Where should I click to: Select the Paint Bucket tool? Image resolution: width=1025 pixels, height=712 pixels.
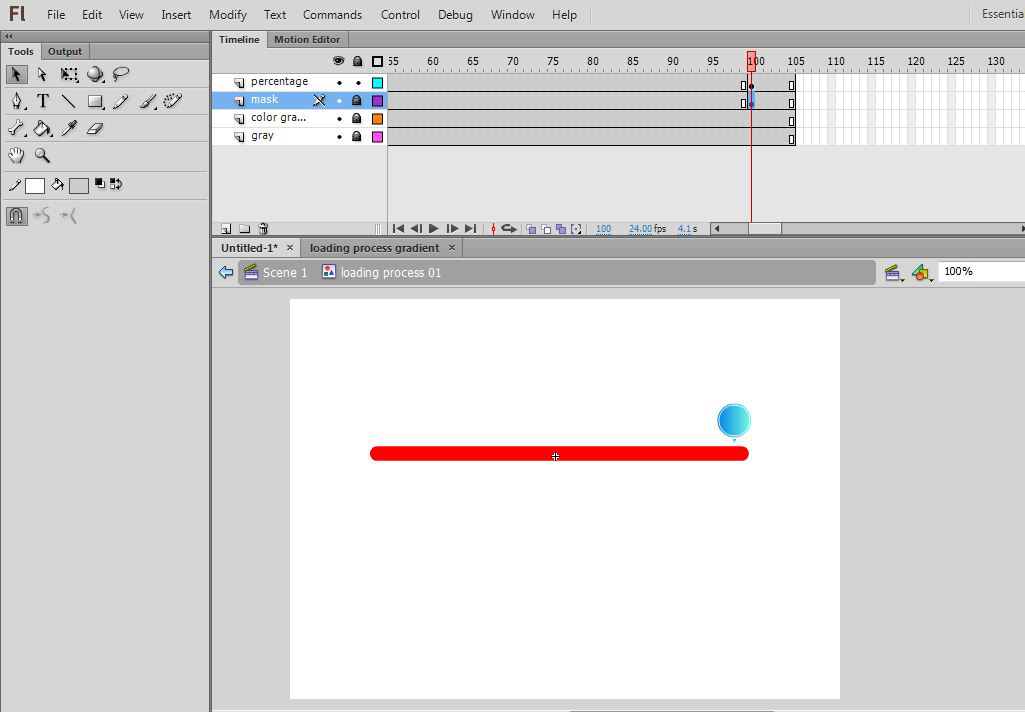[42, 128]
